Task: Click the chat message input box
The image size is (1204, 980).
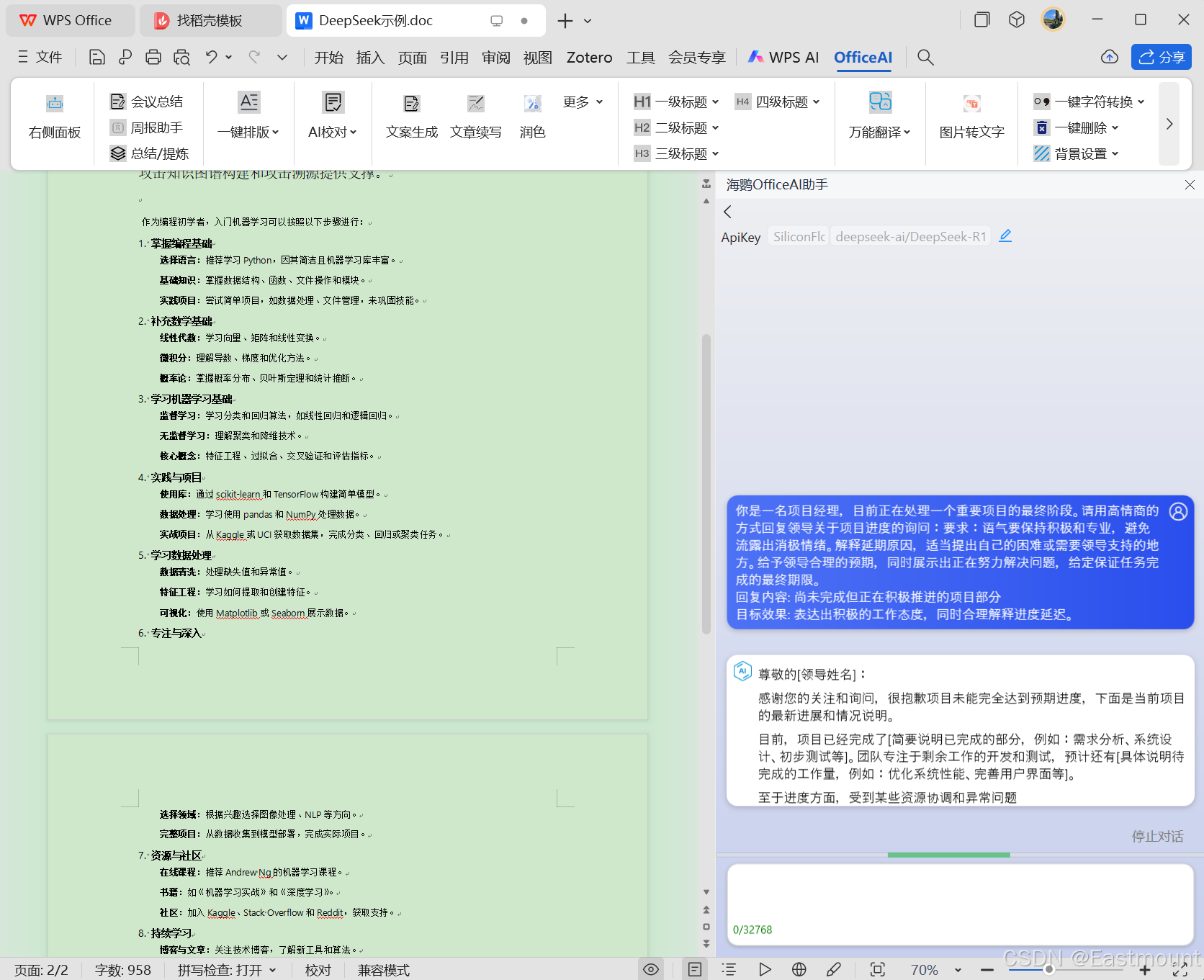Action: click(x=960, y=904)
